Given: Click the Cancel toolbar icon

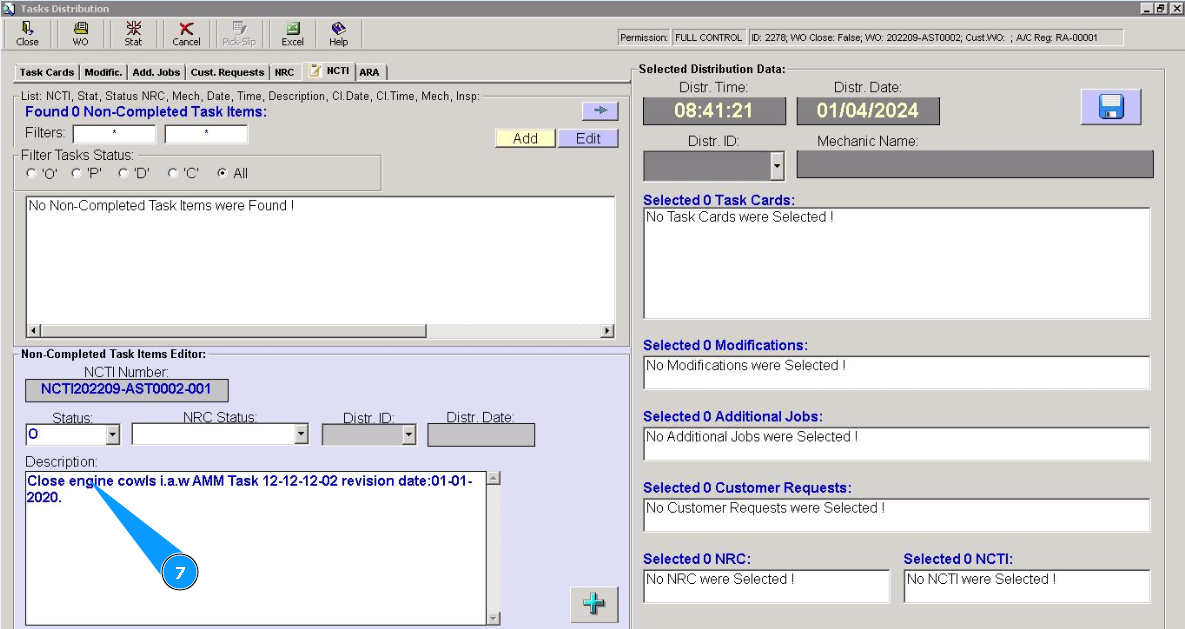Looking at the screenshot, I should tap(186, 33).
